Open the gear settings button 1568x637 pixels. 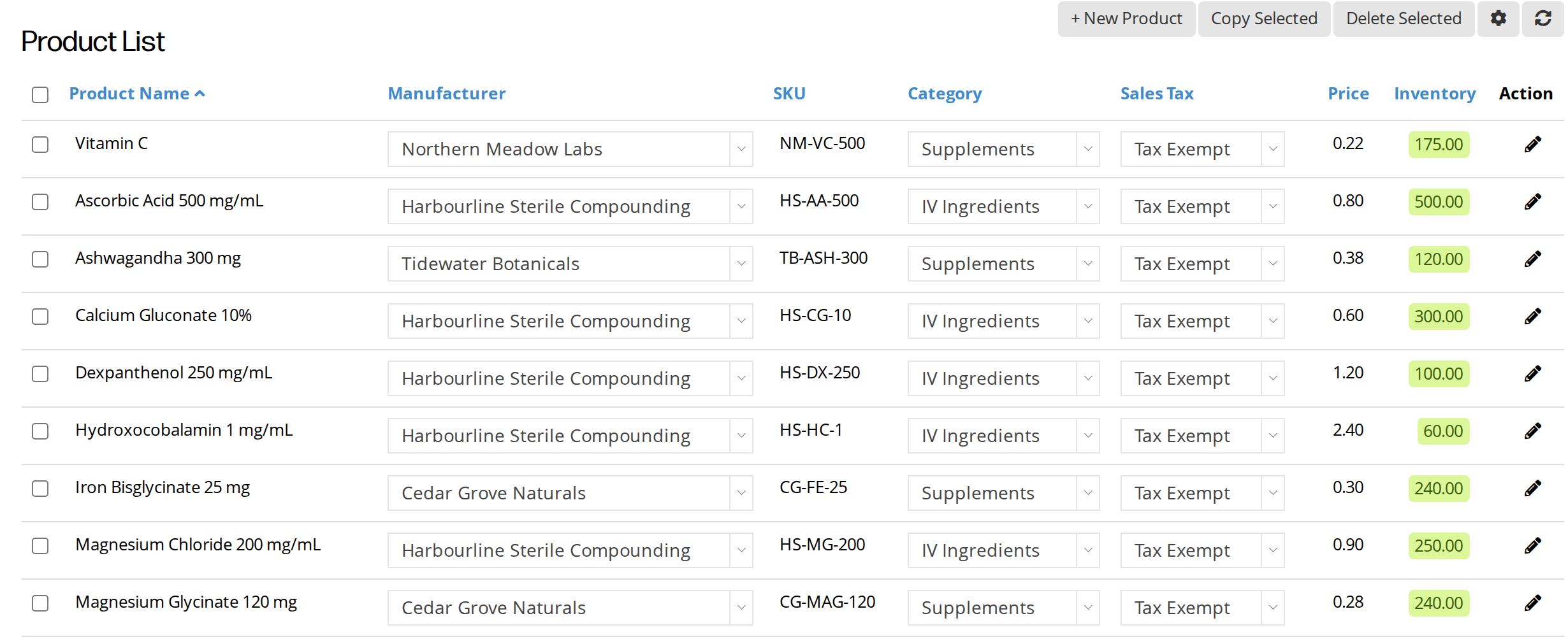1499,18
